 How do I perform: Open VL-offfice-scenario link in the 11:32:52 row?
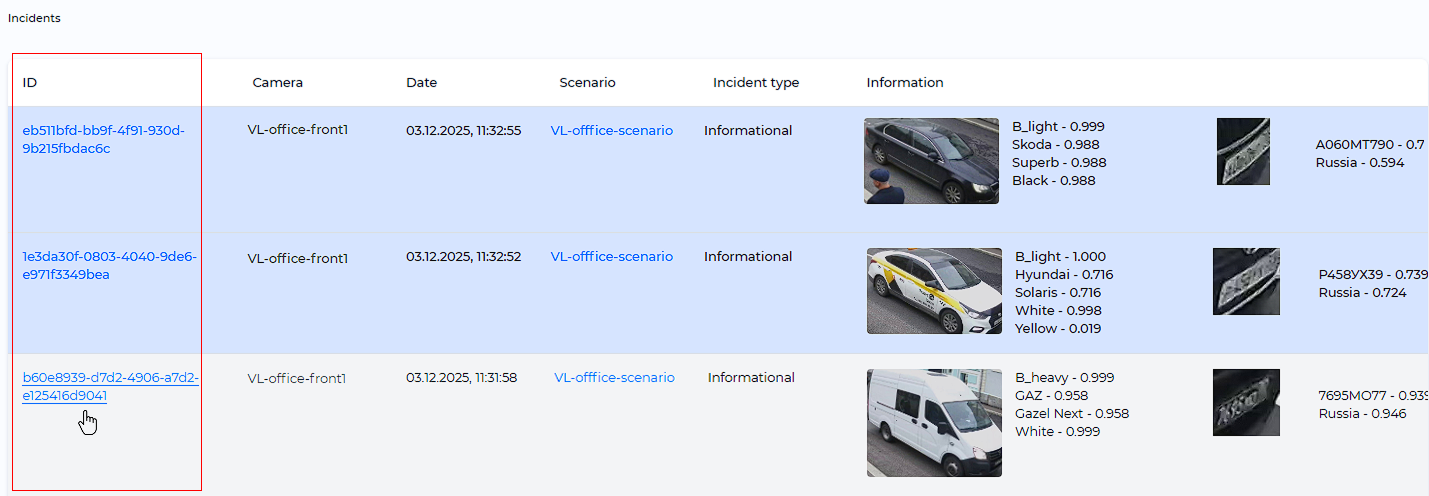tap(612, 256)
